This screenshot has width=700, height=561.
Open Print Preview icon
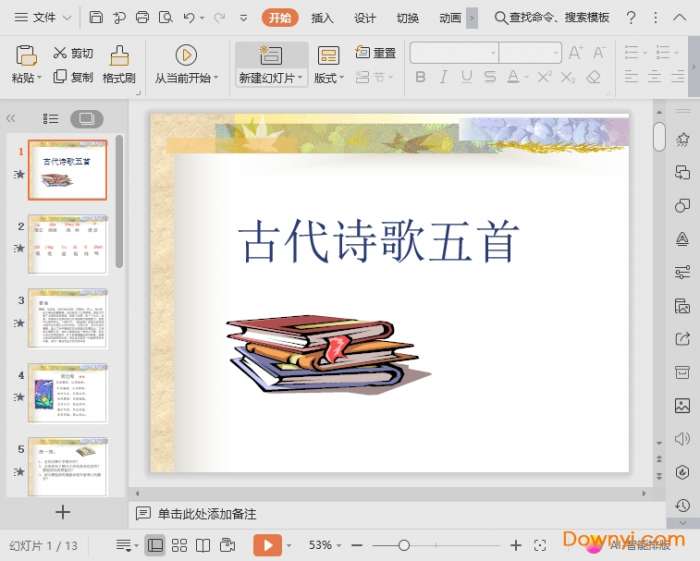[166, 17]
